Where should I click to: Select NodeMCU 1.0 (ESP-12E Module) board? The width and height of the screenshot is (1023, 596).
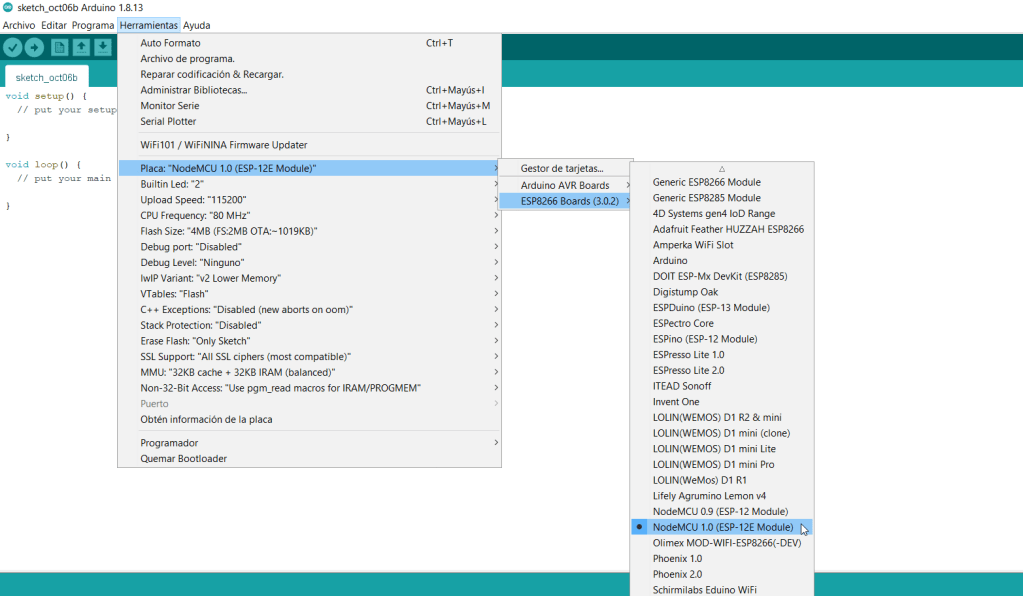tap(722, 527)
